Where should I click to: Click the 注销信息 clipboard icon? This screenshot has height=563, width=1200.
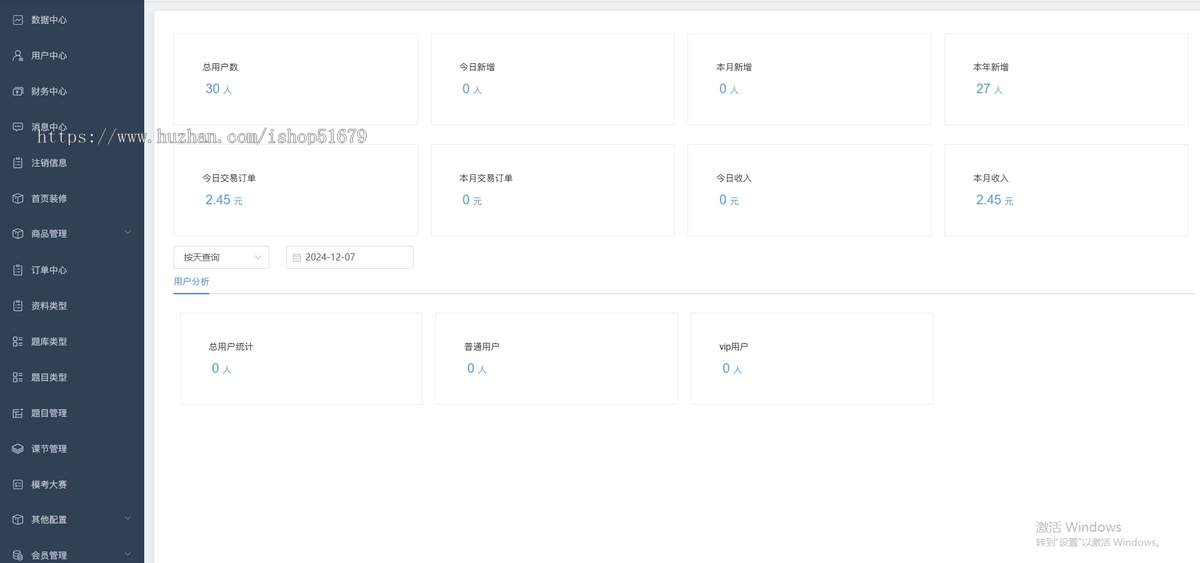17,162
